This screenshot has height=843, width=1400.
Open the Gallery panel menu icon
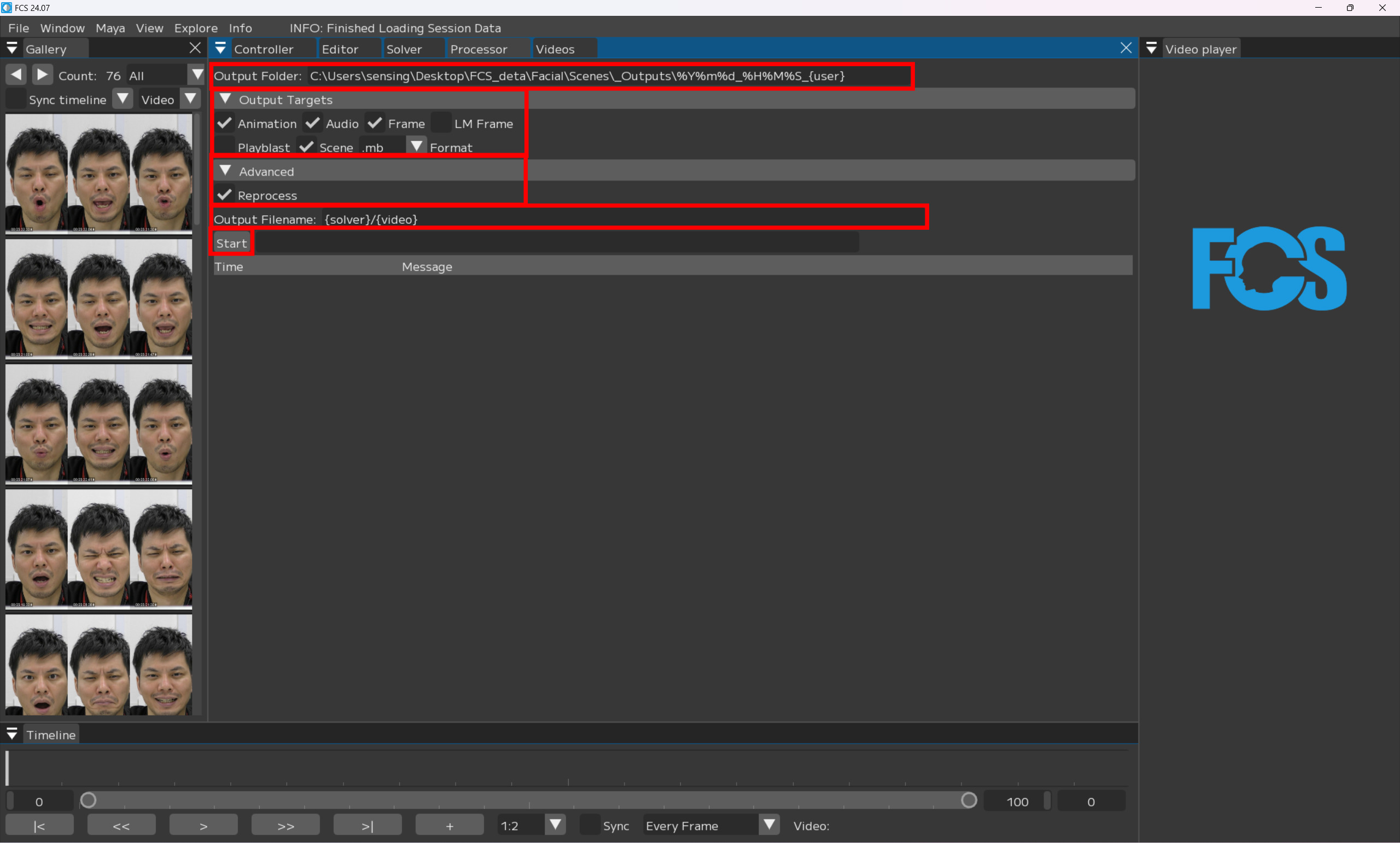tap(12, 48)
